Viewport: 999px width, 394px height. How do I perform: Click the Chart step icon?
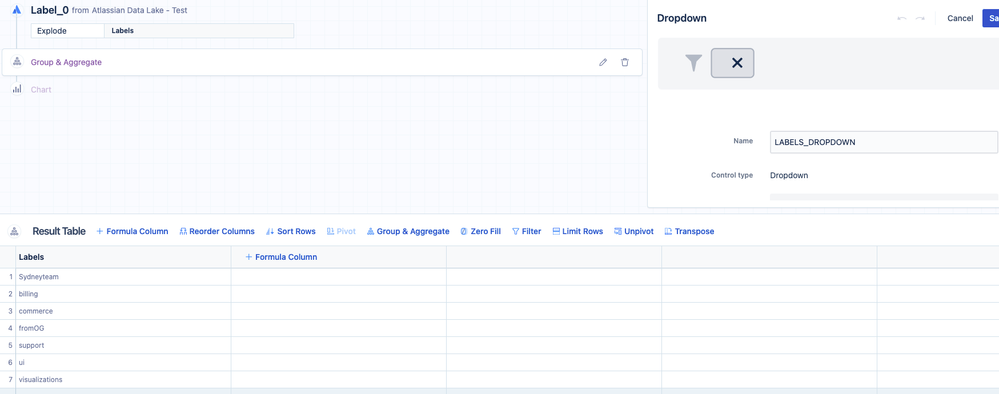coord(17,90)
